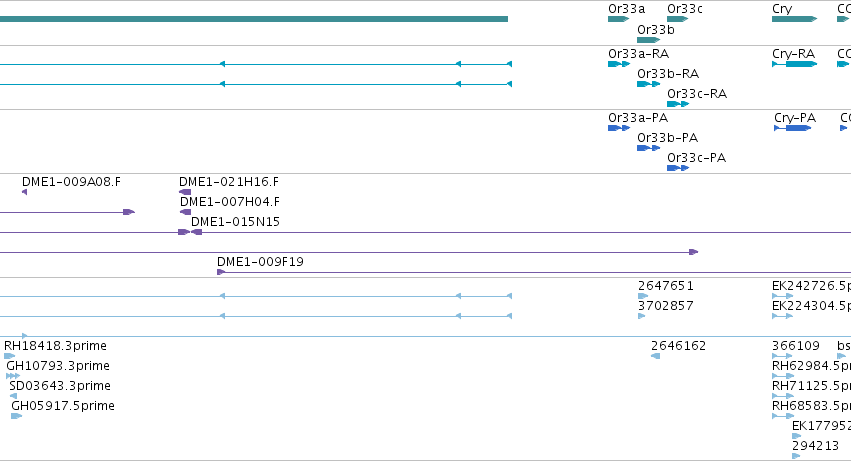The width and height of the screenshot is (851, 461).
Task: Open the Or33c-RA transcript label
Action: pos(697,94)
